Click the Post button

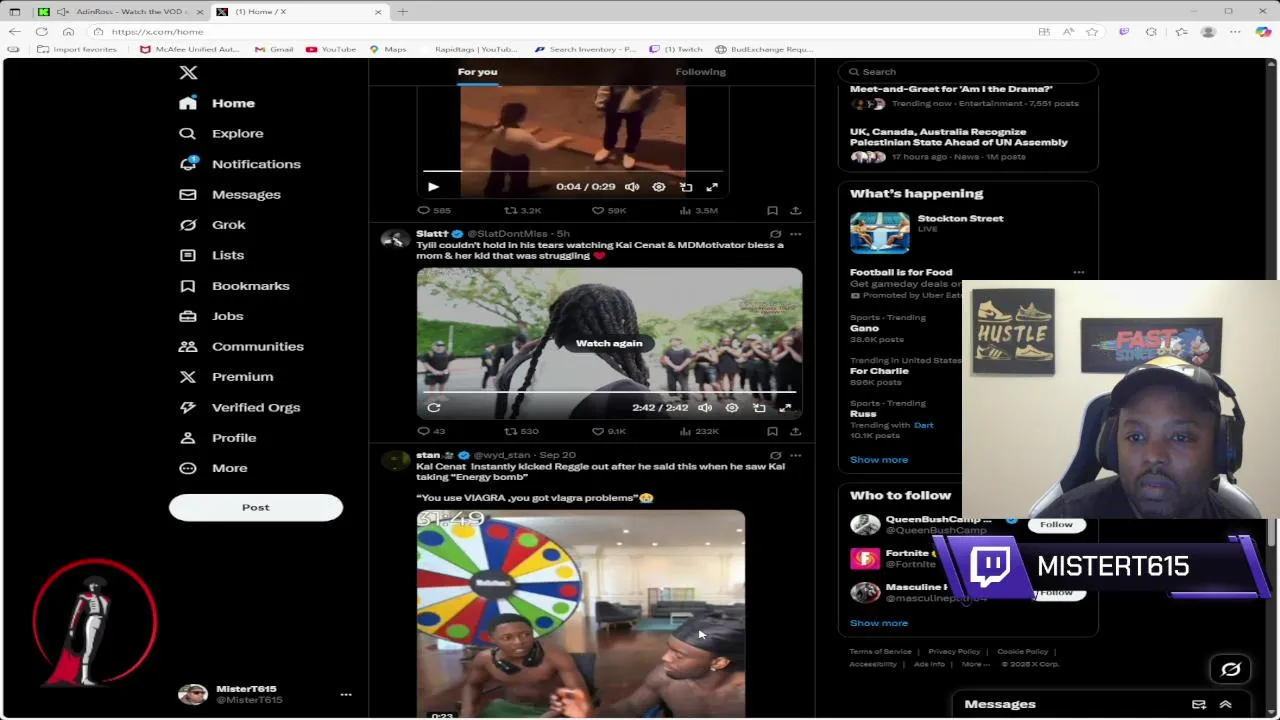tap(256, 507)
